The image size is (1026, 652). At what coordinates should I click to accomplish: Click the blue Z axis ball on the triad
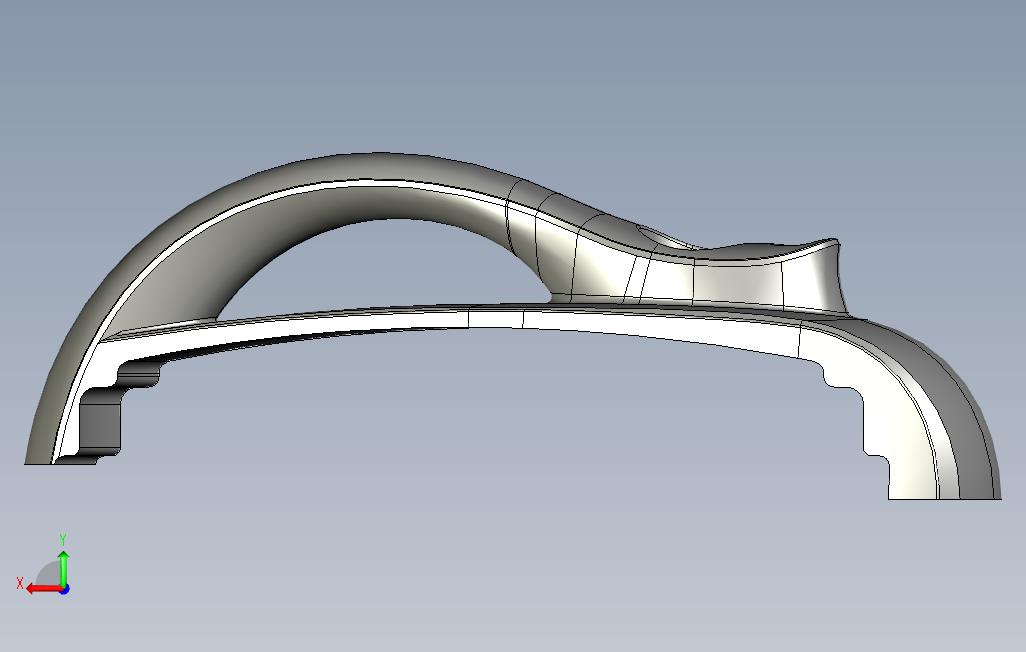click(x=64, y=589)
